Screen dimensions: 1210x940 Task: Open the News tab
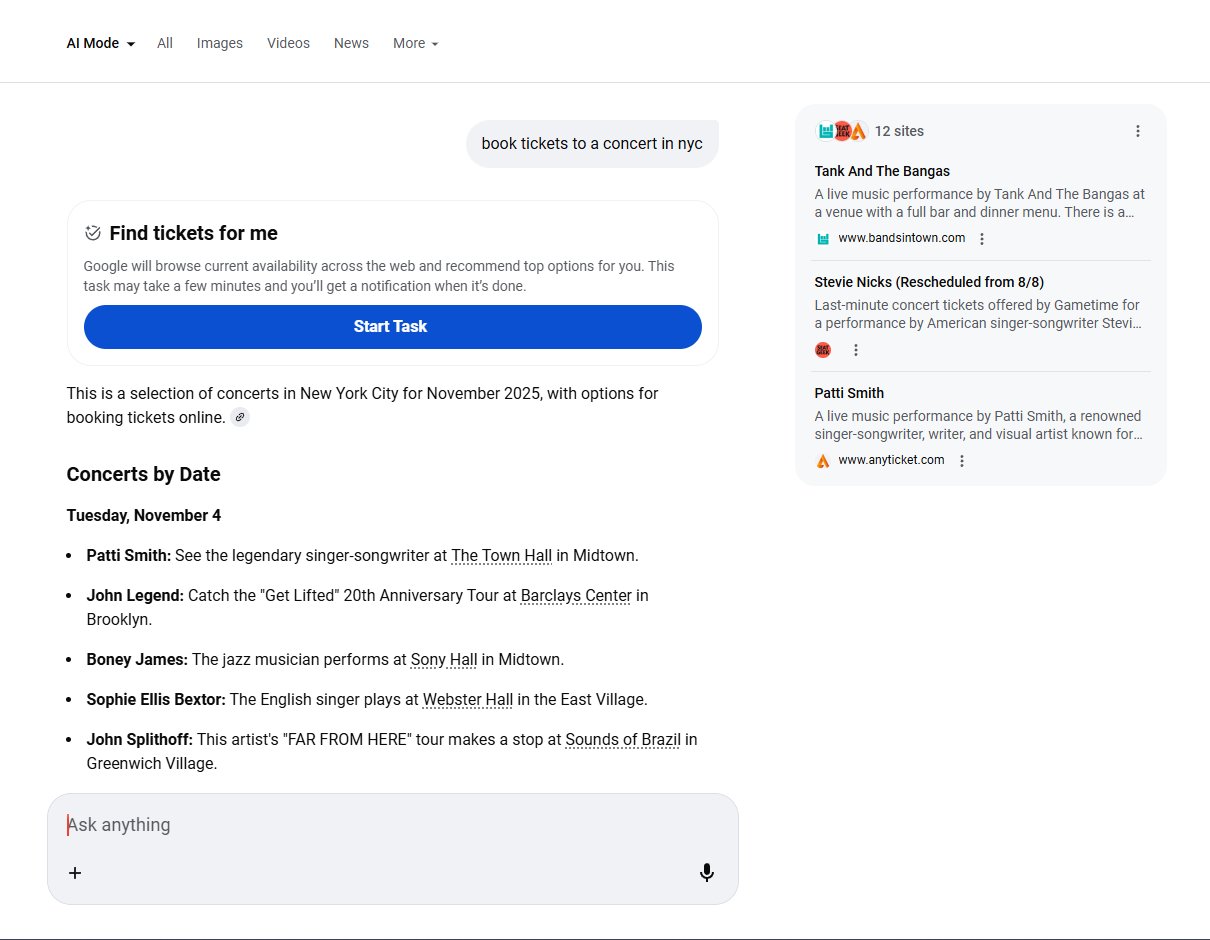(351, 43)
